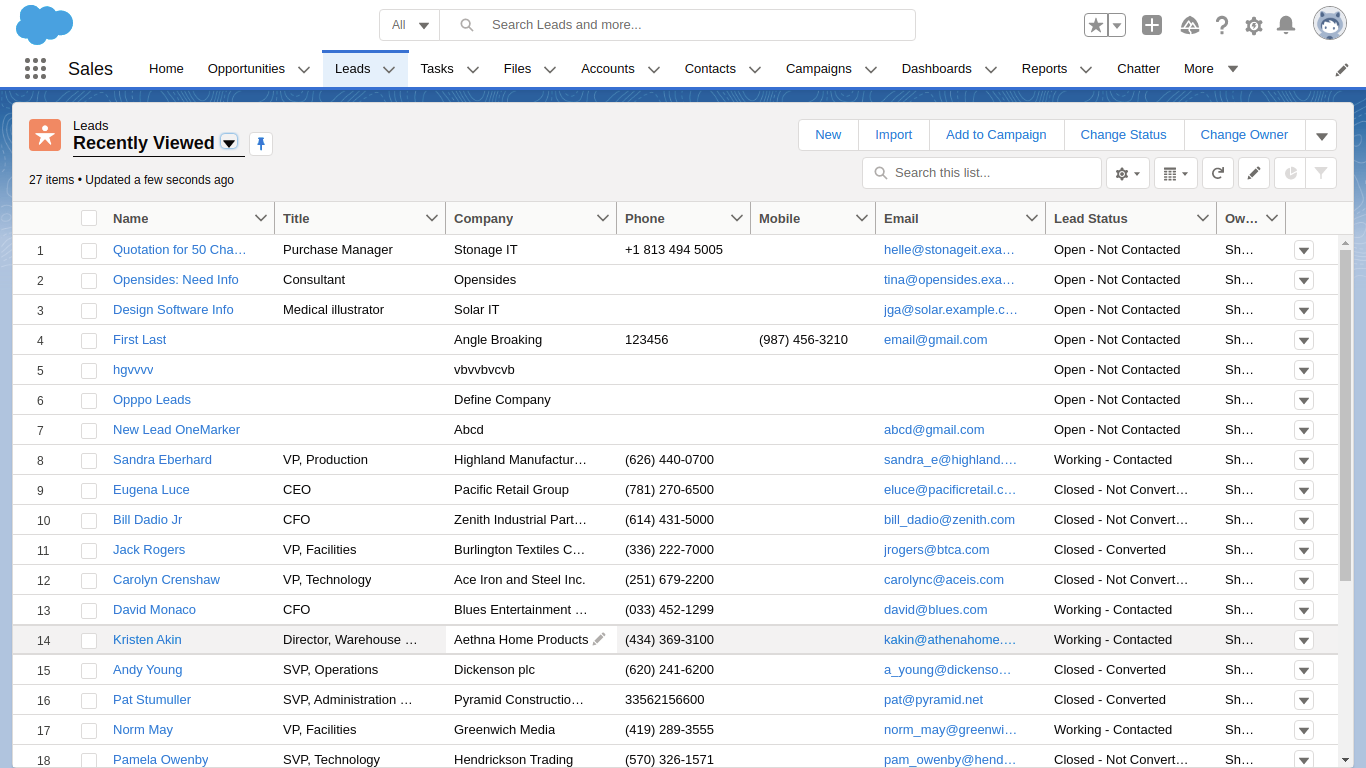The height and width of the screenshot is (768, 1366).
Task: Sort by the Company column header
Action: coord(484,218)
